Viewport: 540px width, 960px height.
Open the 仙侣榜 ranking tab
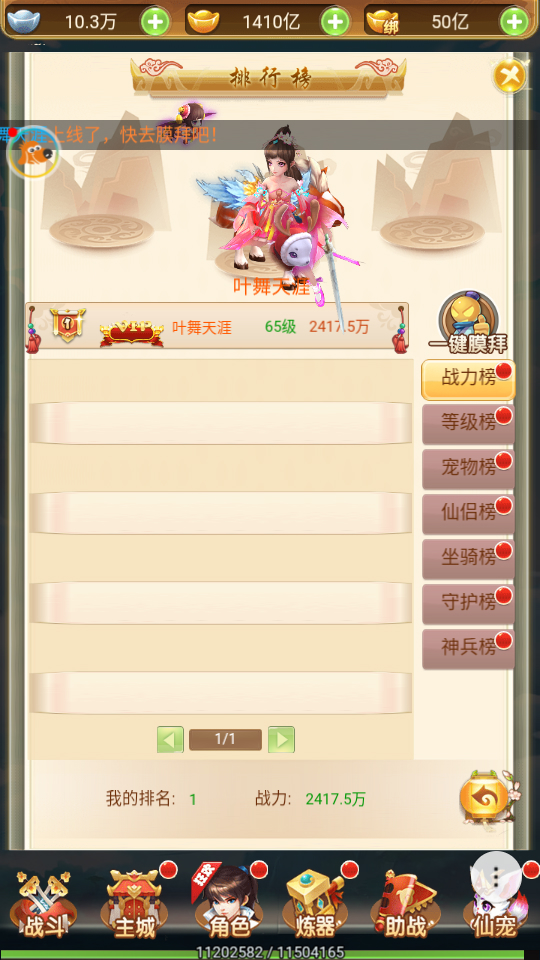click(468, 514)
